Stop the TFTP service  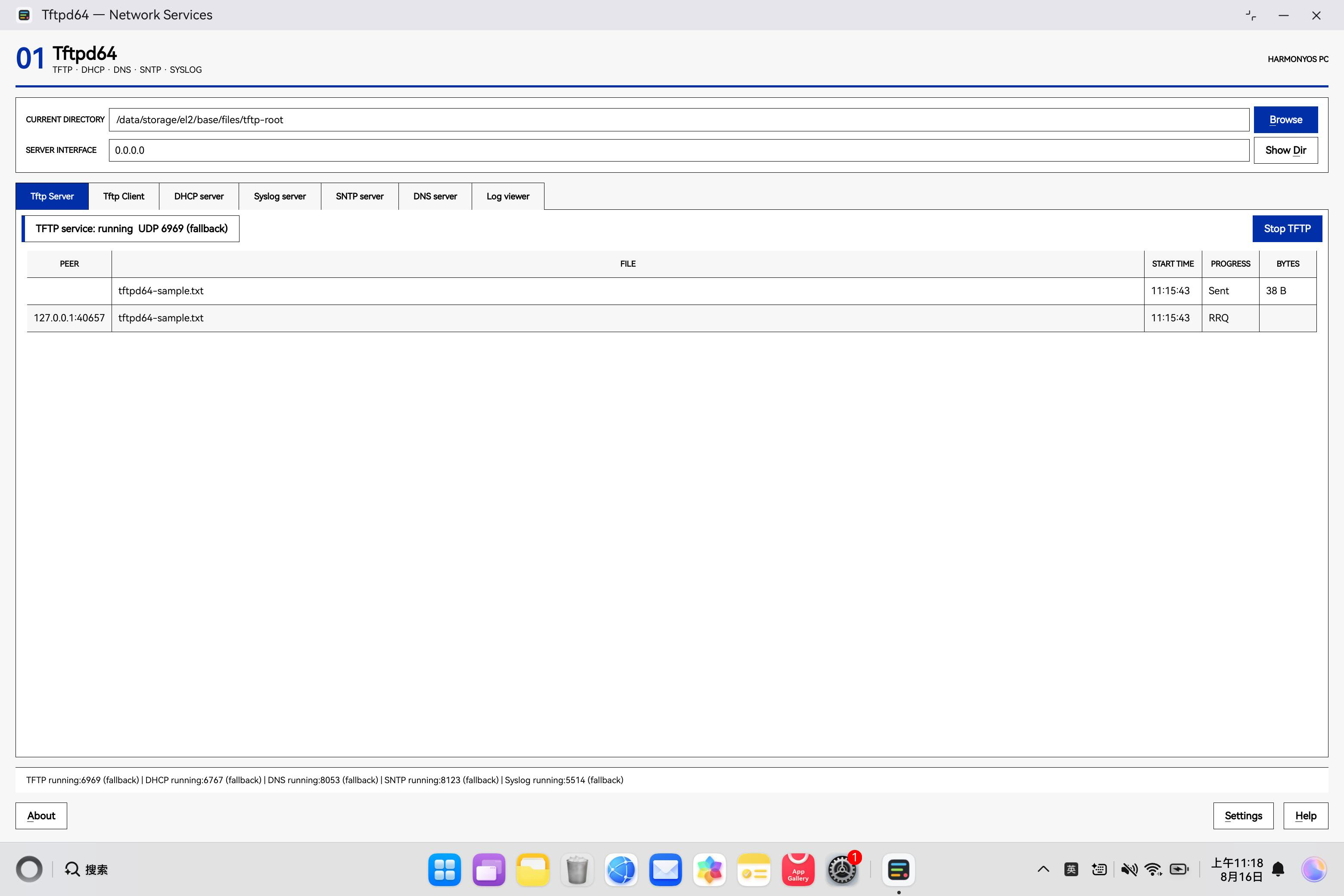(1287, 229)
